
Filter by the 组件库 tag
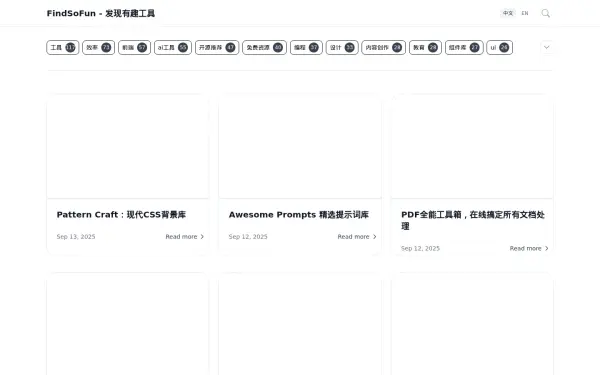click(464, 47)
